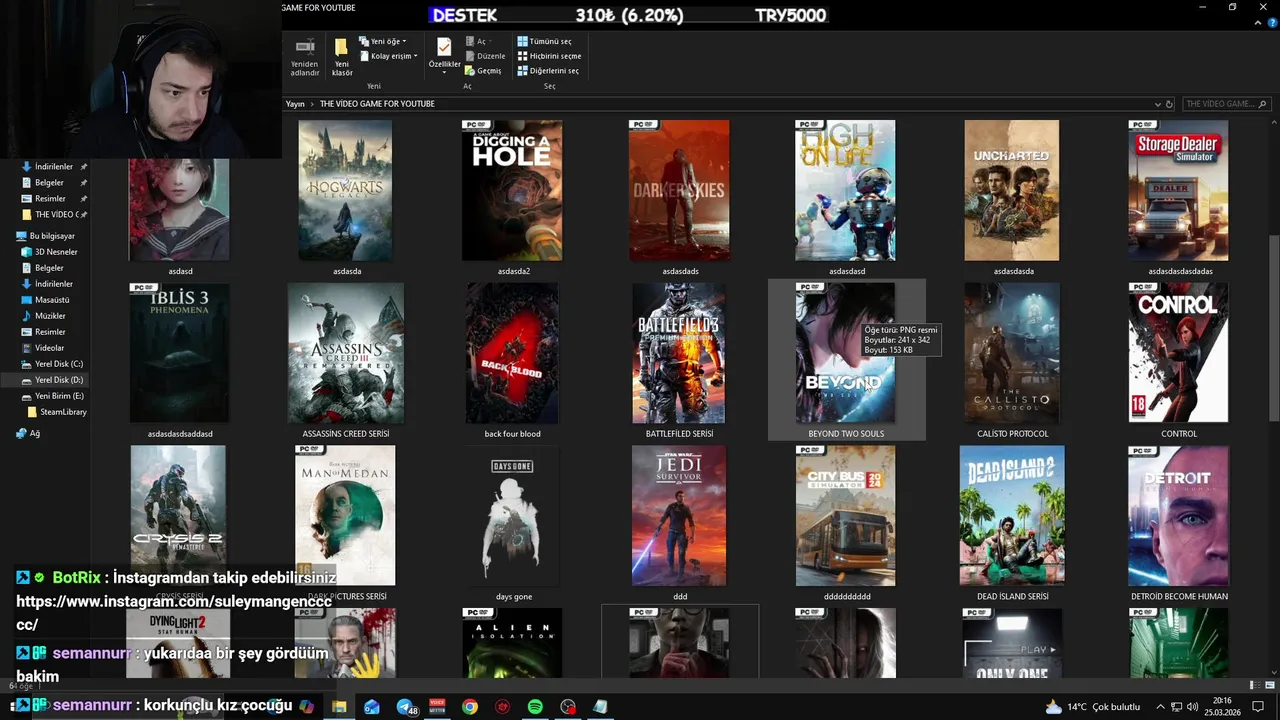The height and width of the screenshot is (720, 1280).
Task: Select the Digging a Hole thumbnail
Action: [x=512, y=191]
